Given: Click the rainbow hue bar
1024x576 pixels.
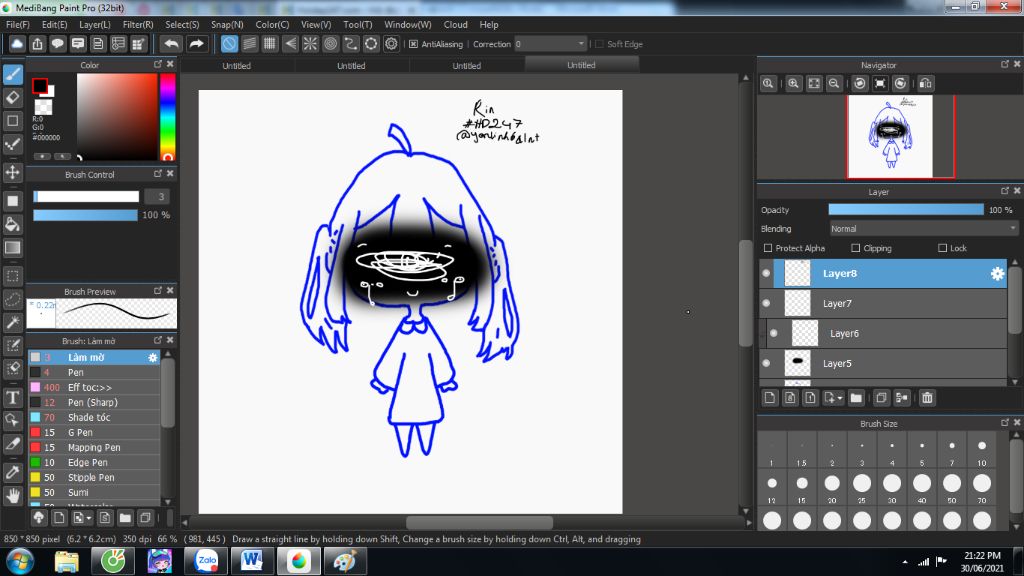Looking at the screenshot, I should (x=168, y=116).
